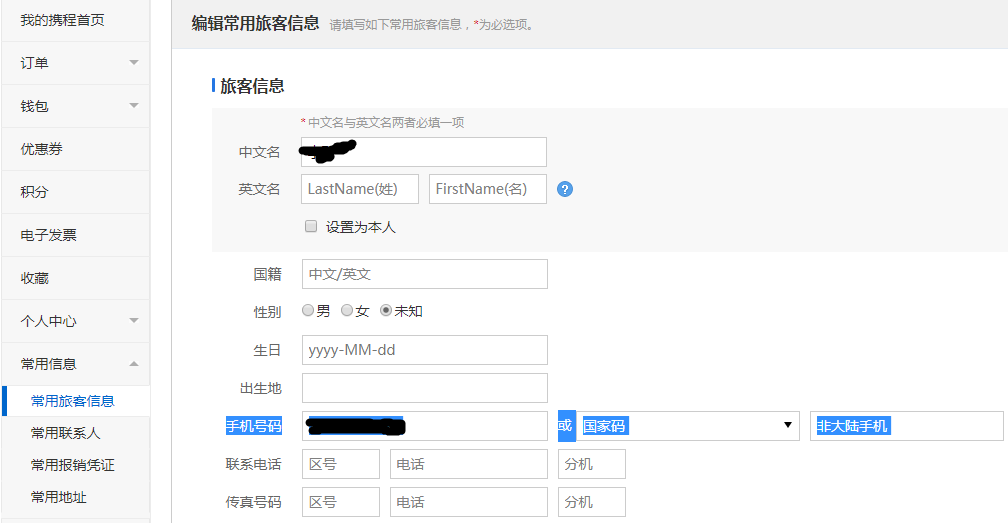This screenshot has height=523, width=1008.
Task: Open 常用联系人 in sidebar
Action: (66, 433)
